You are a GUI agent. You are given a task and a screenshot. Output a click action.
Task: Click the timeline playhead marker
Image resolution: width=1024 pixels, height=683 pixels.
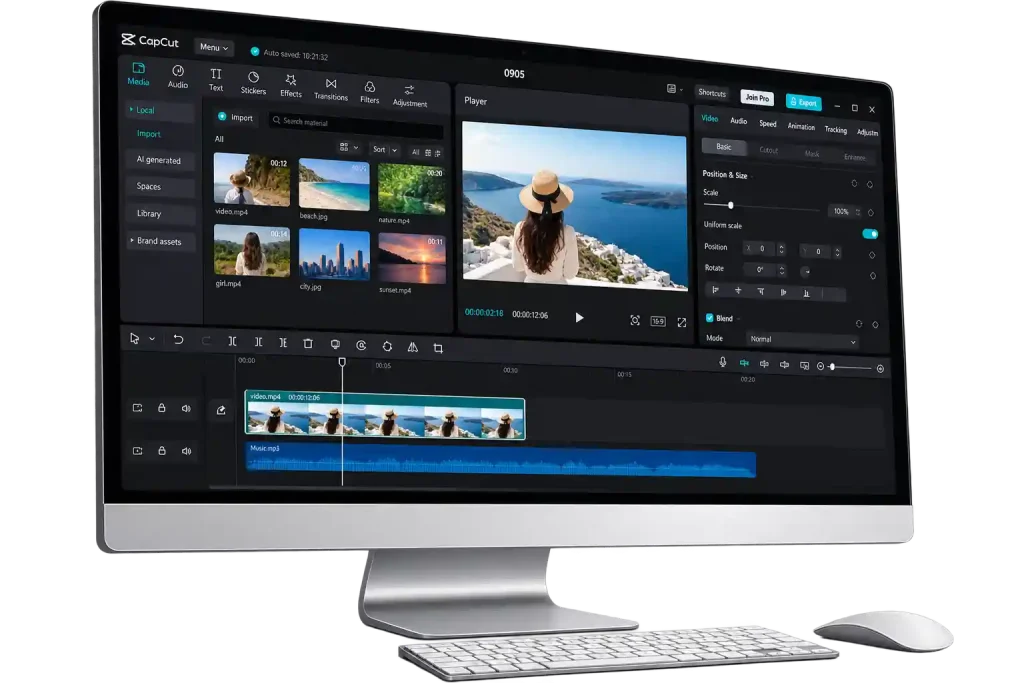(342, 362)
